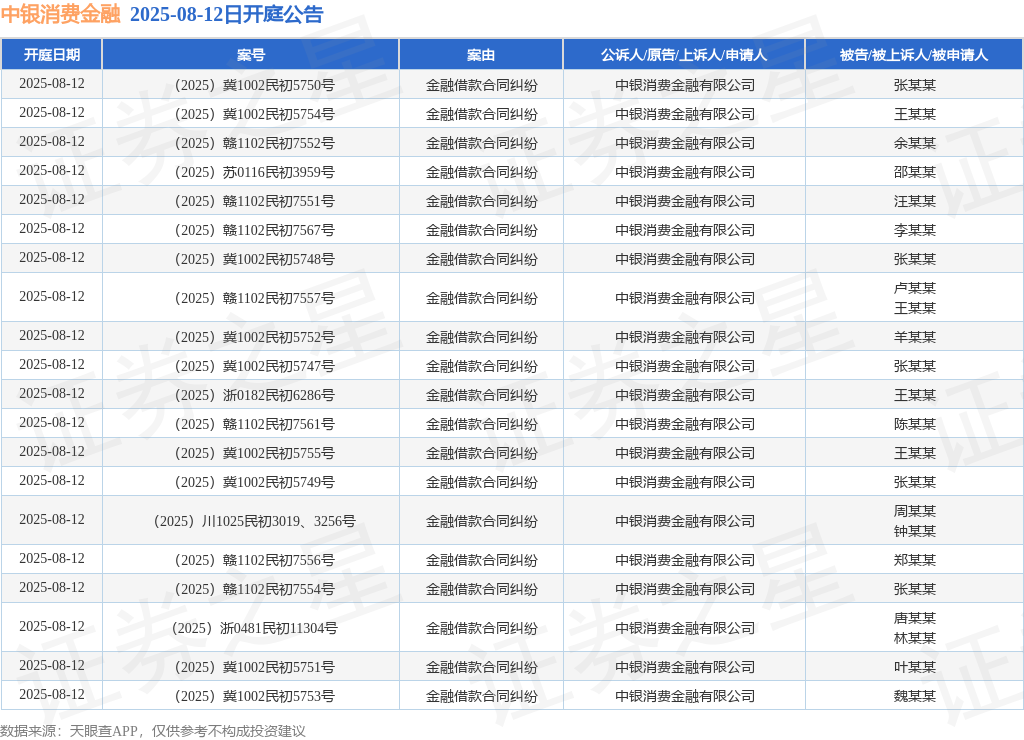This screenshot has height=740, width=1024.
Task: Click case number 冀1002民初5748号
Action: [255, 259]
